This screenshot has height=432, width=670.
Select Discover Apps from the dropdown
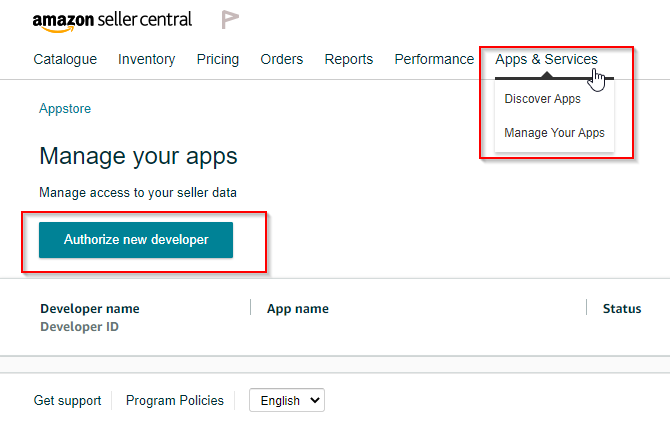click(542, 99)
